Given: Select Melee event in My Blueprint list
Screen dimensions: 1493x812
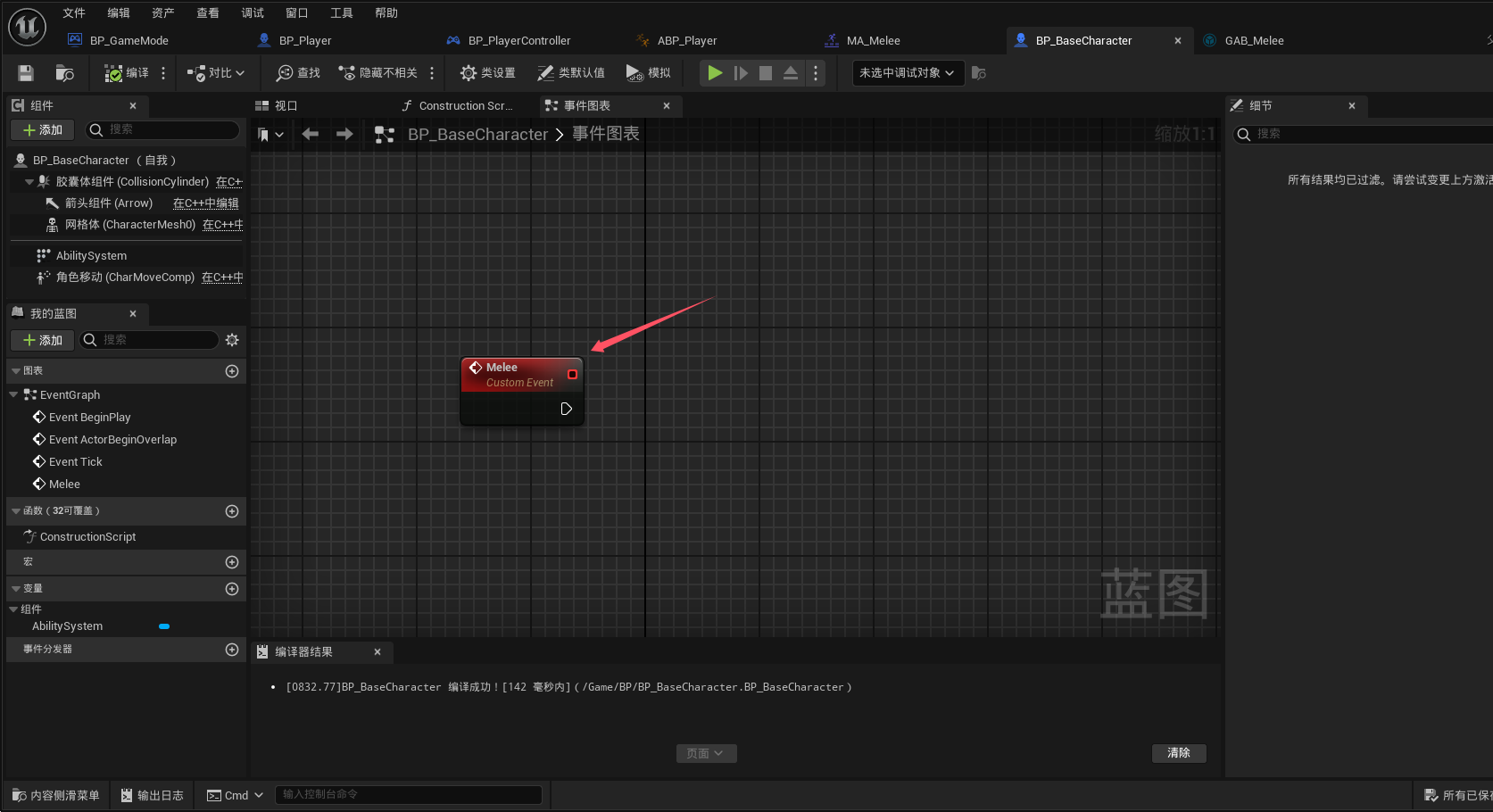Looking at the screenshot, I should tap(64, 485).
